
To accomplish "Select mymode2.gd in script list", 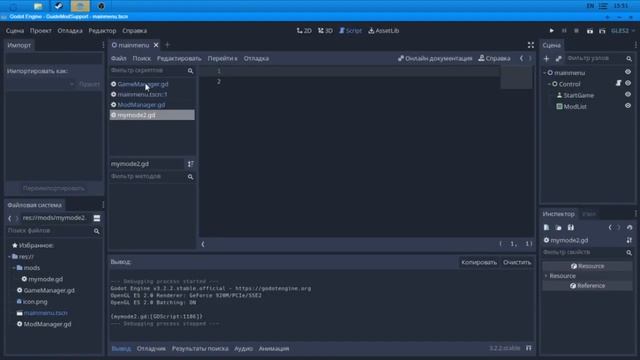I will (152, 115).
